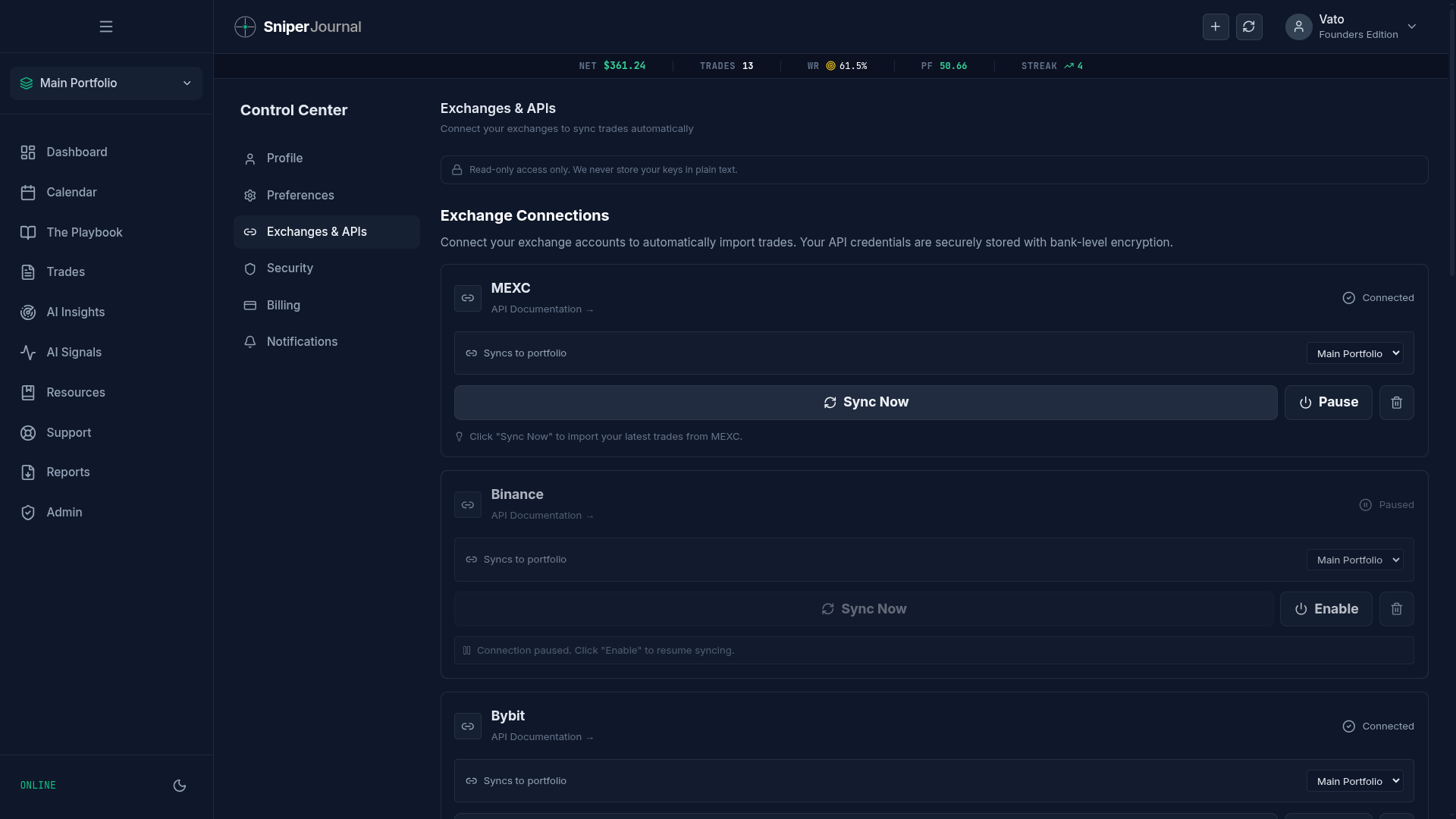Click the ONLINE status text

[38, 786]
